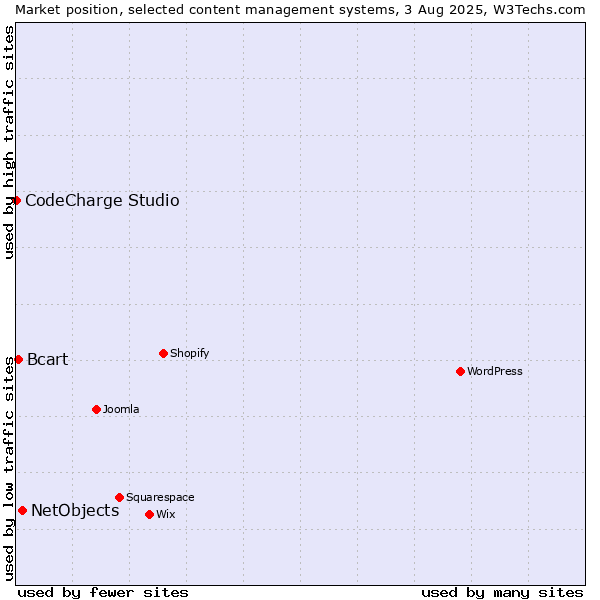Click 'used by many sites' axis label
600x600 pixels.
[x=503, y=593]
